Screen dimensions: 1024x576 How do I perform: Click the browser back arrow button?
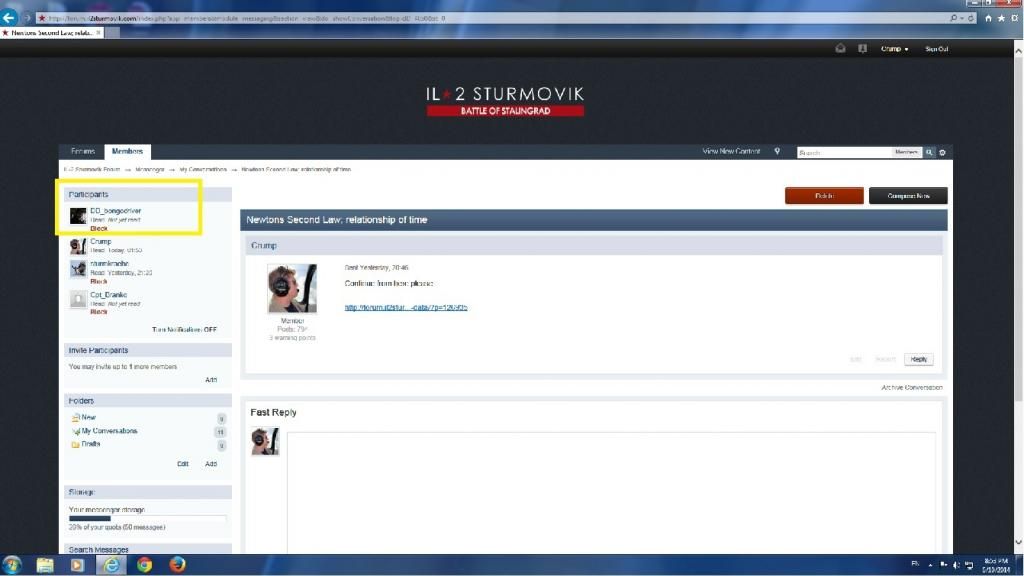tap(10, 18)
